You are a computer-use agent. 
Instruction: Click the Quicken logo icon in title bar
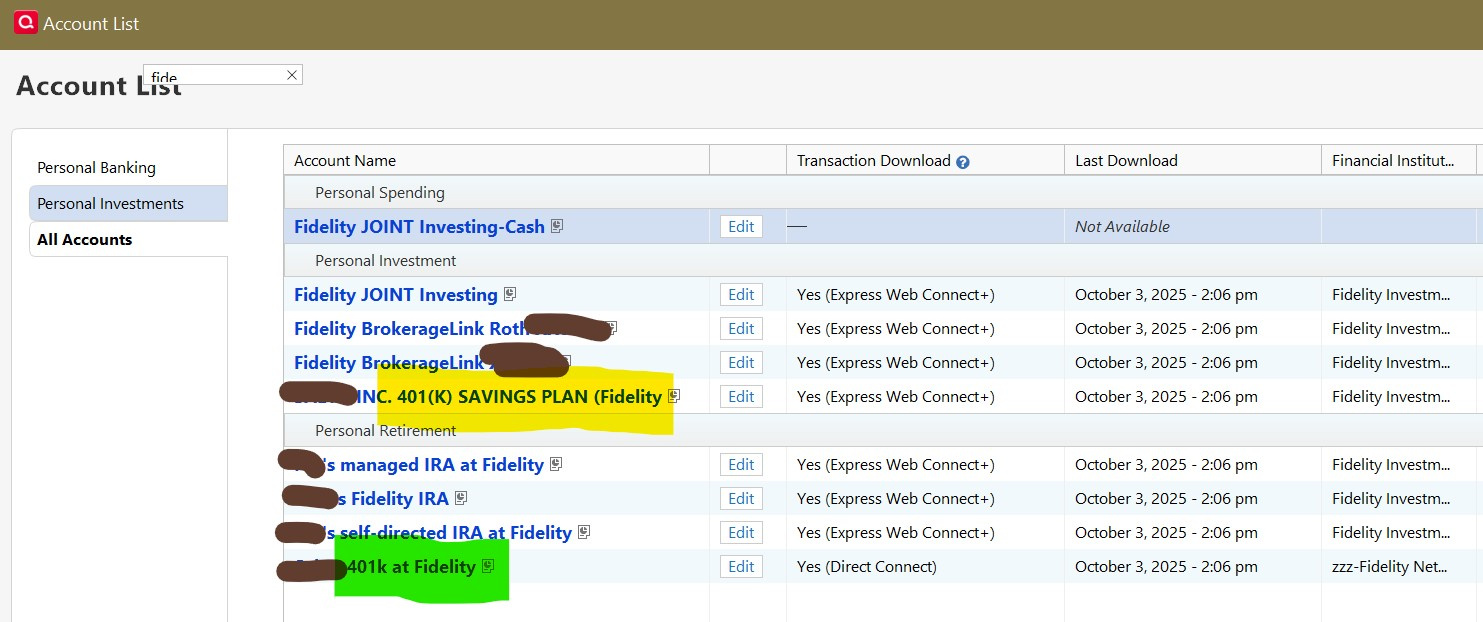click(x=25, y=23)
